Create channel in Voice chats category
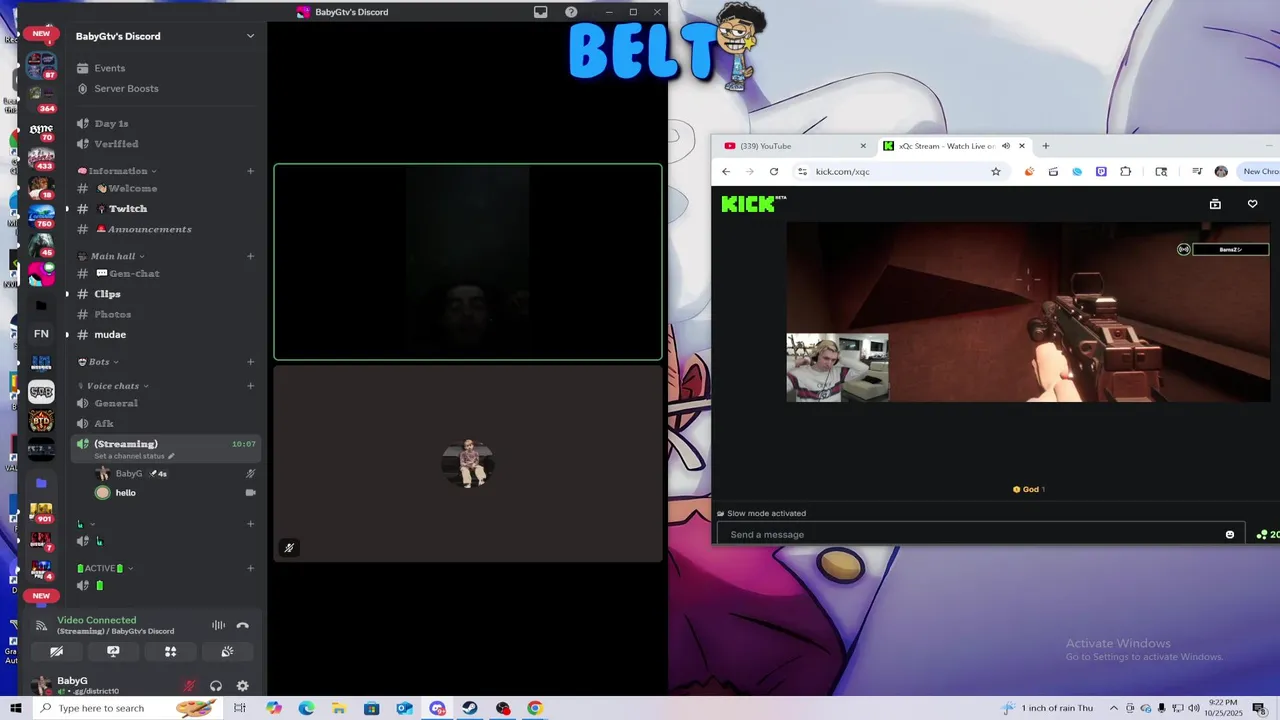 tap(250, 386)
